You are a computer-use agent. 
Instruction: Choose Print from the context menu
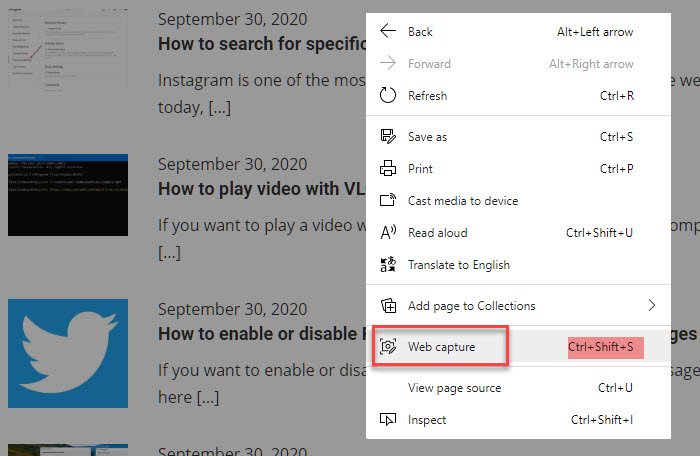coord(421,169)
